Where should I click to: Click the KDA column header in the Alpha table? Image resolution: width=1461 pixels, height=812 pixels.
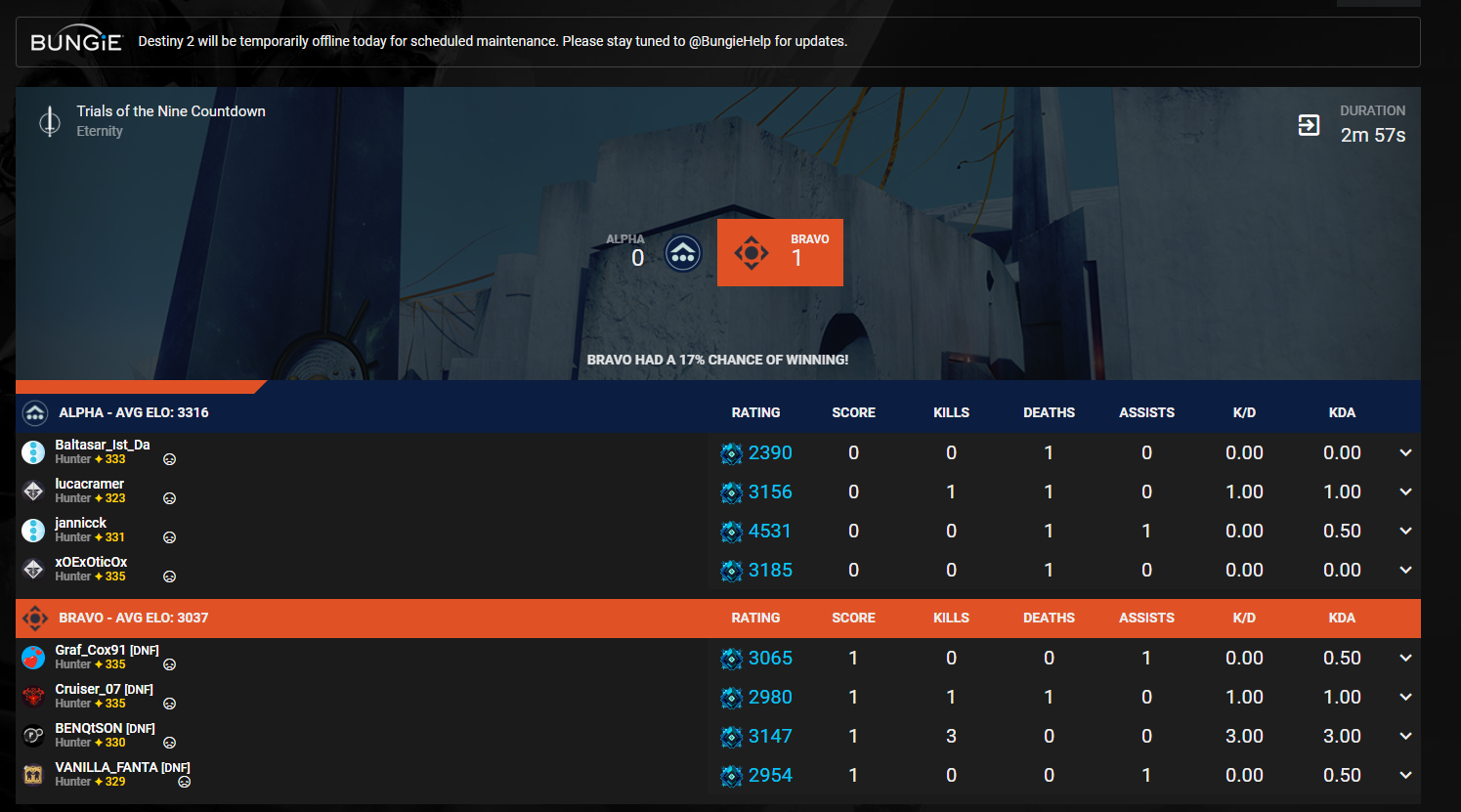1343,412
